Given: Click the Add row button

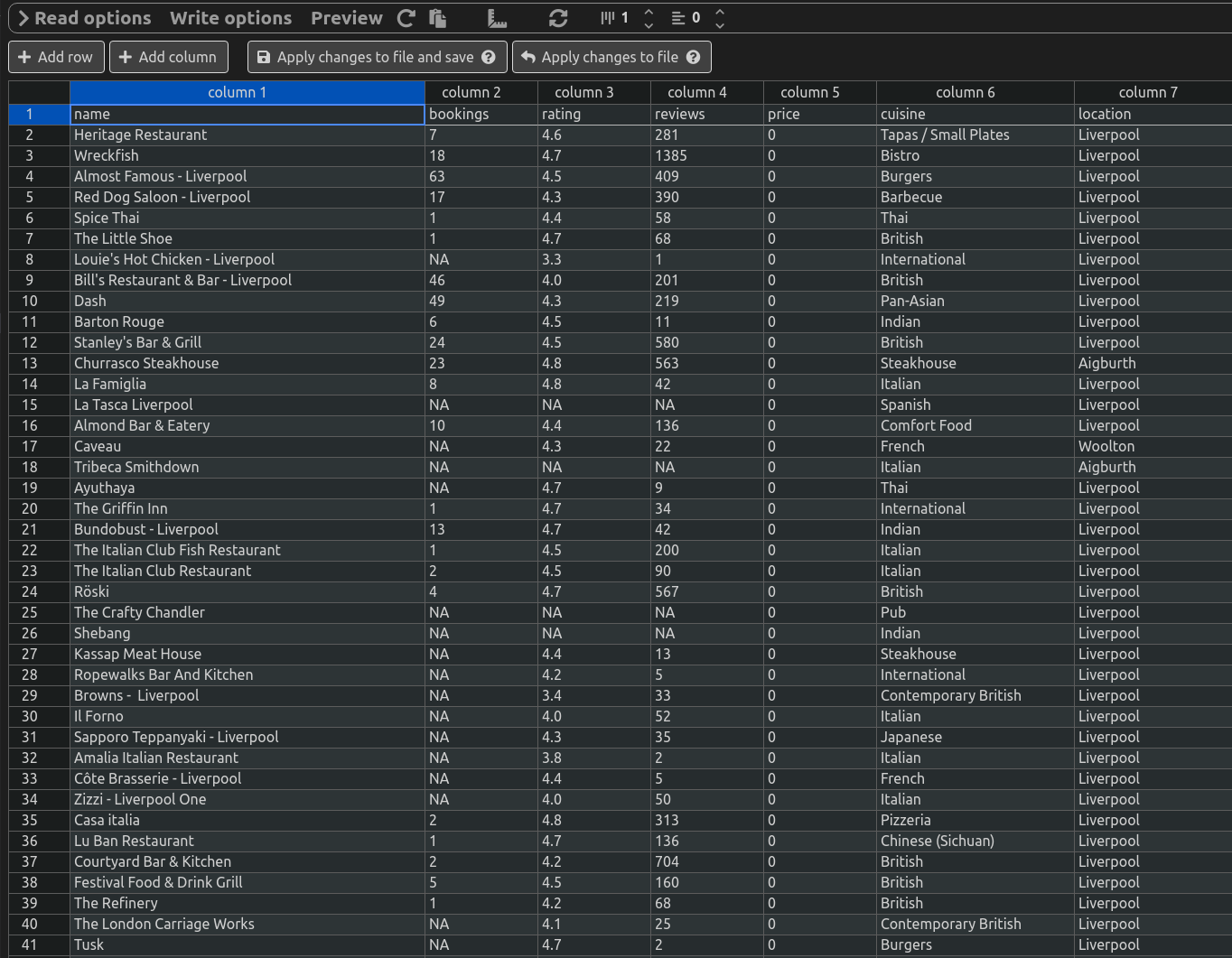Looking at the screenshot, I should [x=56, y=57].
